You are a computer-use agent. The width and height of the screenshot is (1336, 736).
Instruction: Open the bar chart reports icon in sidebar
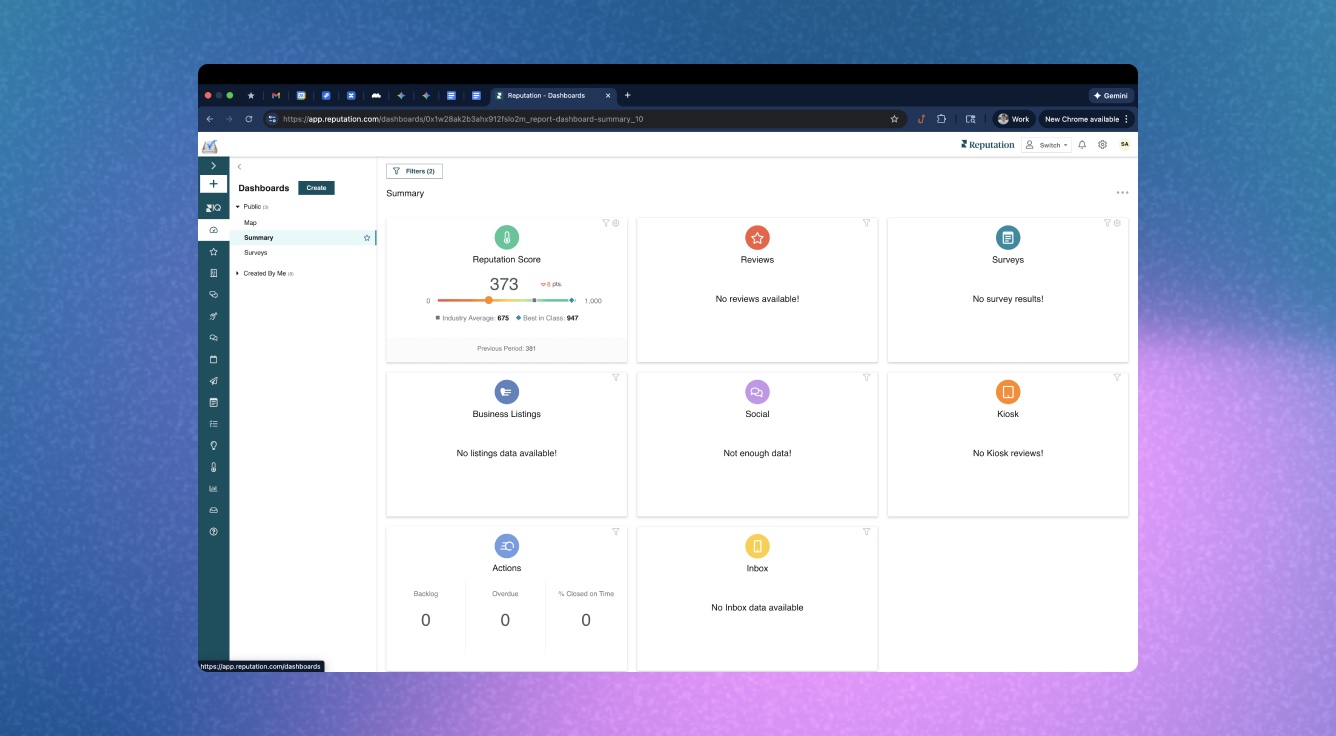click(x=213, y=489)
